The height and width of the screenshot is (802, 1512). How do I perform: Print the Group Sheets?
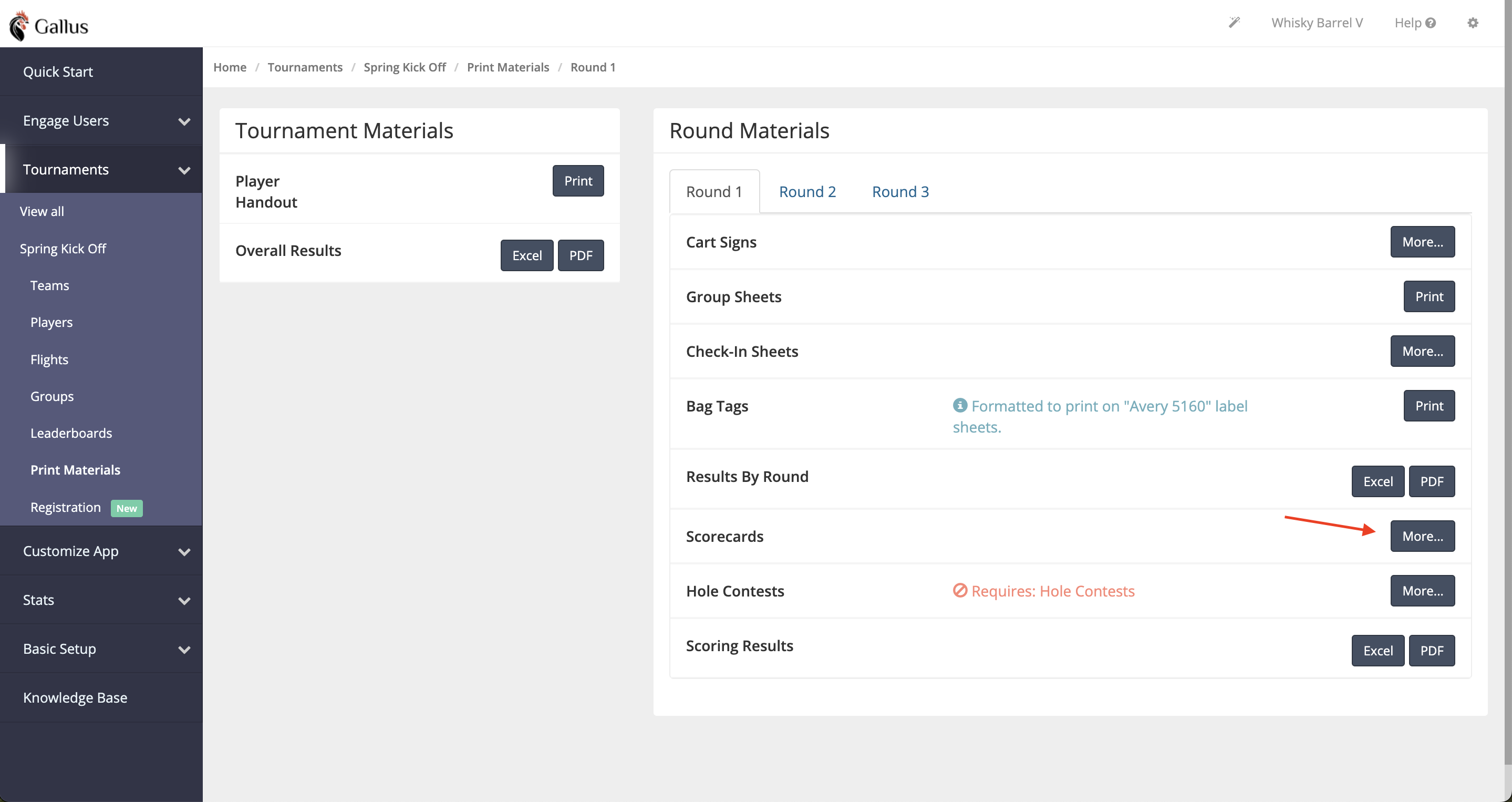[x=1428, y=296]
